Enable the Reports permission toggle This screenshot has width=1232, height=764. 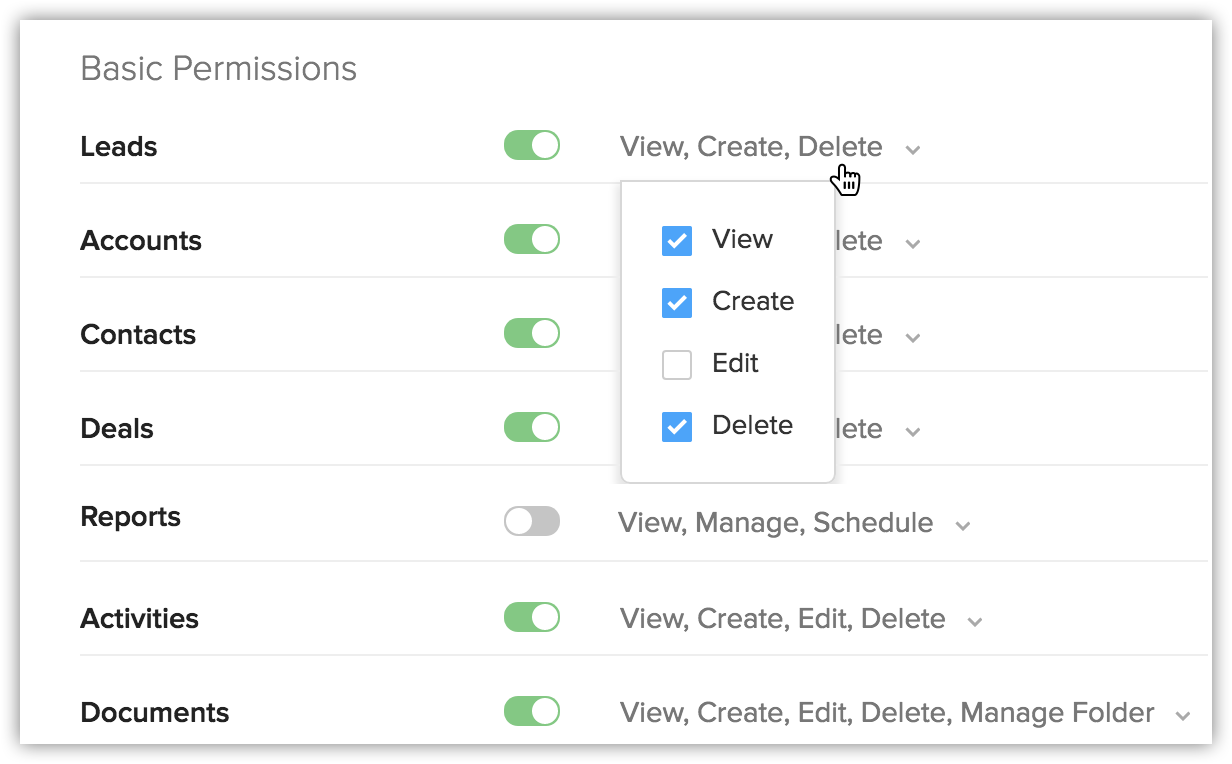coord(532,522)
